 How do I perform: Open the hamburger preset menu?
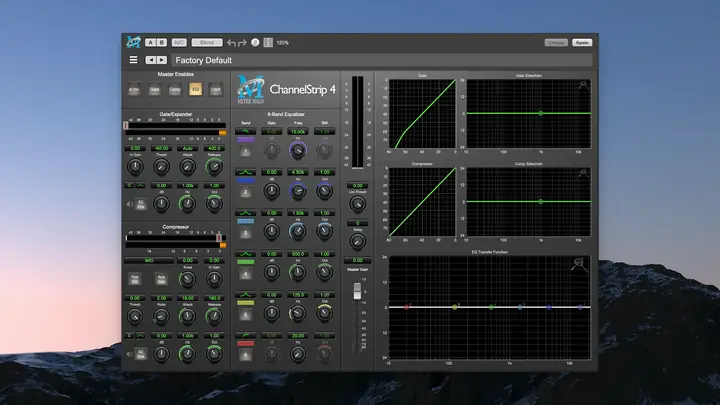pos(133,60)
